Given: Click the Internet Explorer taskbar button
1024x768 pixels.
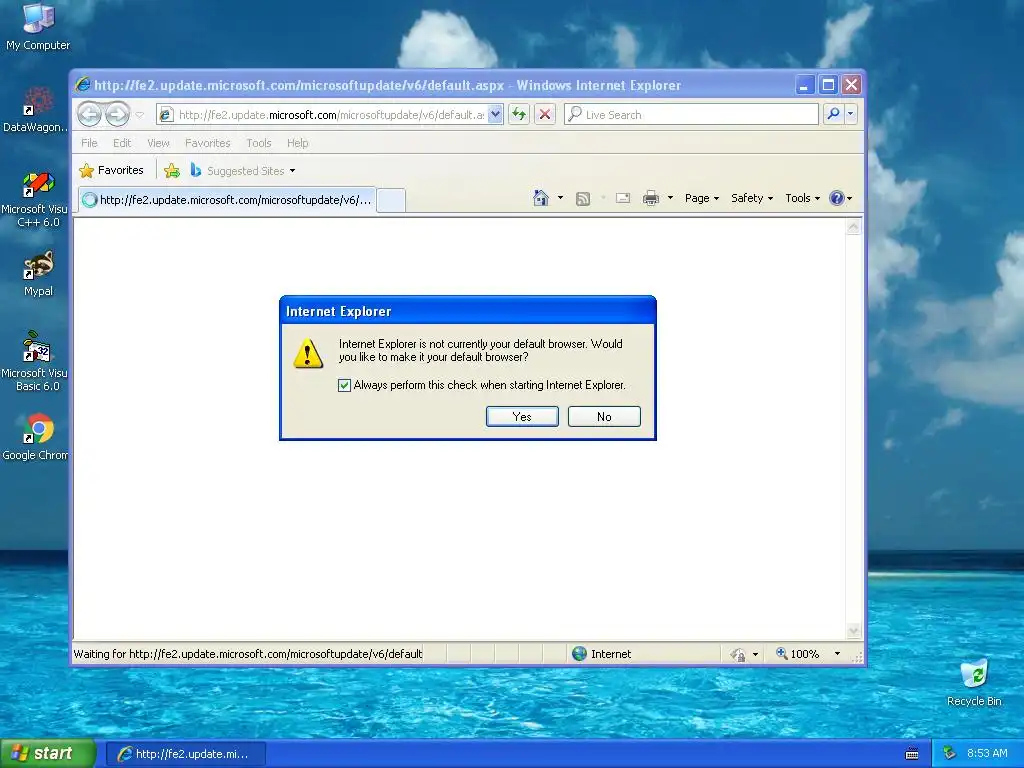Looking at the screenshot, I should tap(186, 754).
